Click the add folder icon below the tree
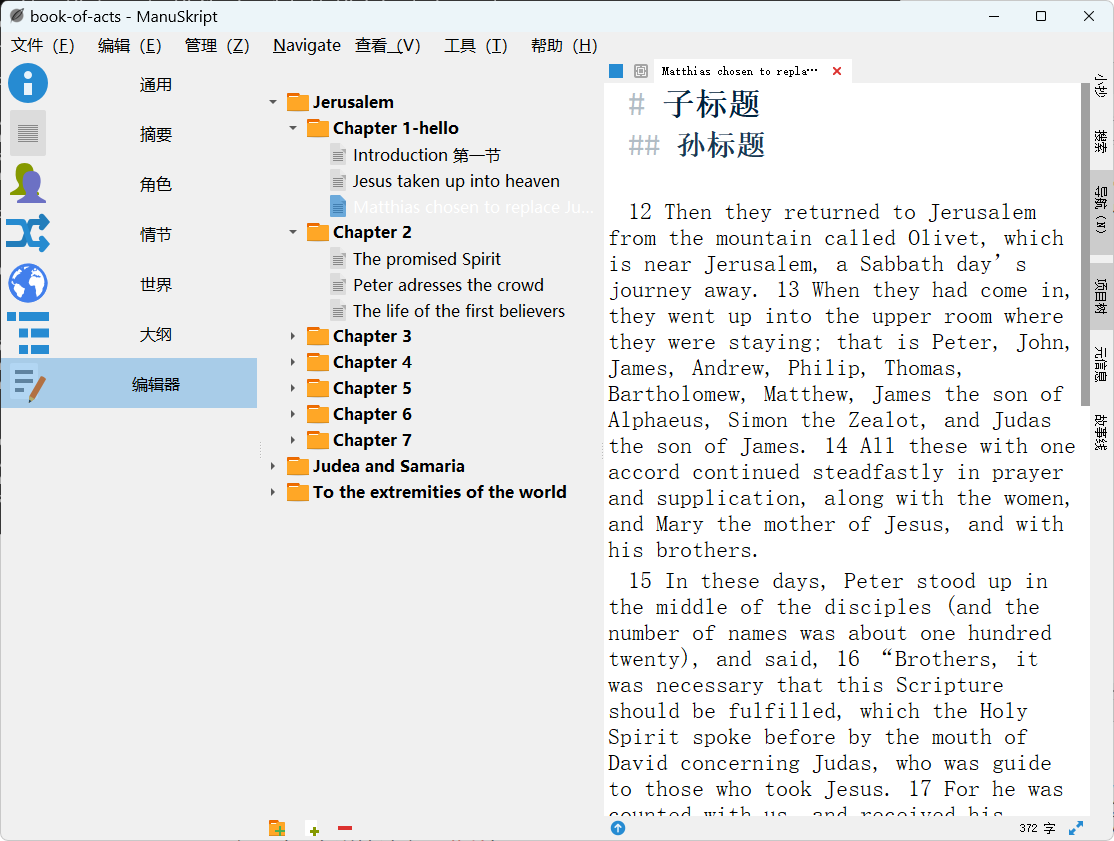The width and height of the screenshot is (1114, 841). click(x=277, y=828)
